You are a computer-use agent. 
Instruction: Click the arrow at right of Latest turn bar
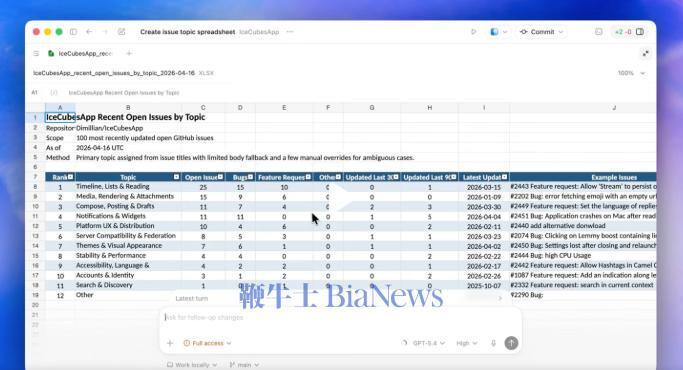pos(500,299)
